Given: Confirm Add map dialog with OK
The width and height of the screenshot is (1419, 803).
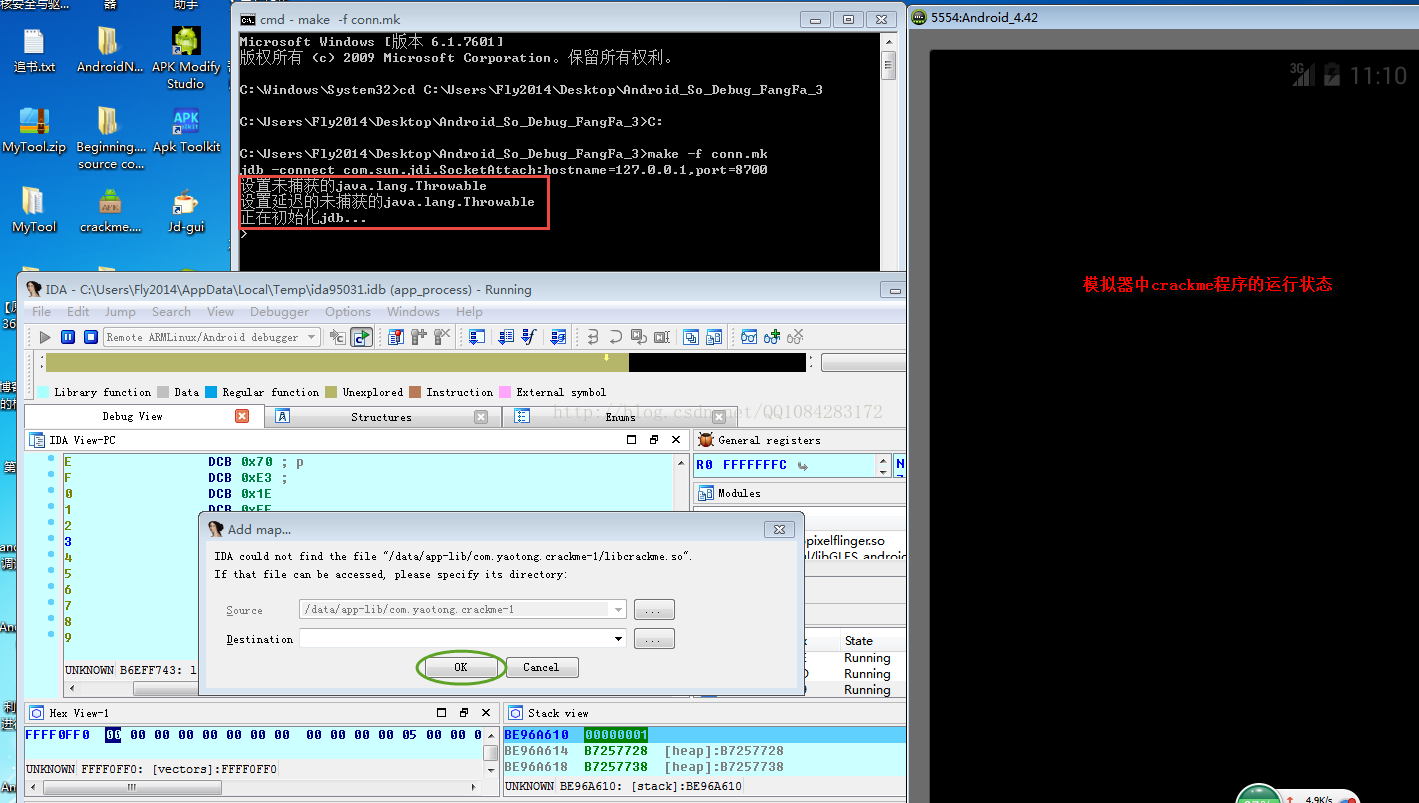Looking at the screenshot, I should tap(460, 667).
